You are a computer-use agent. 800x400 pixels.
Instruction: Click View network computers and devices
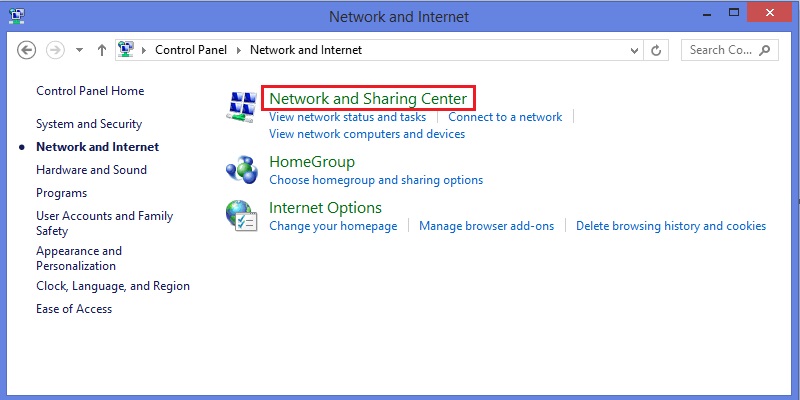[x=367, y=134]
